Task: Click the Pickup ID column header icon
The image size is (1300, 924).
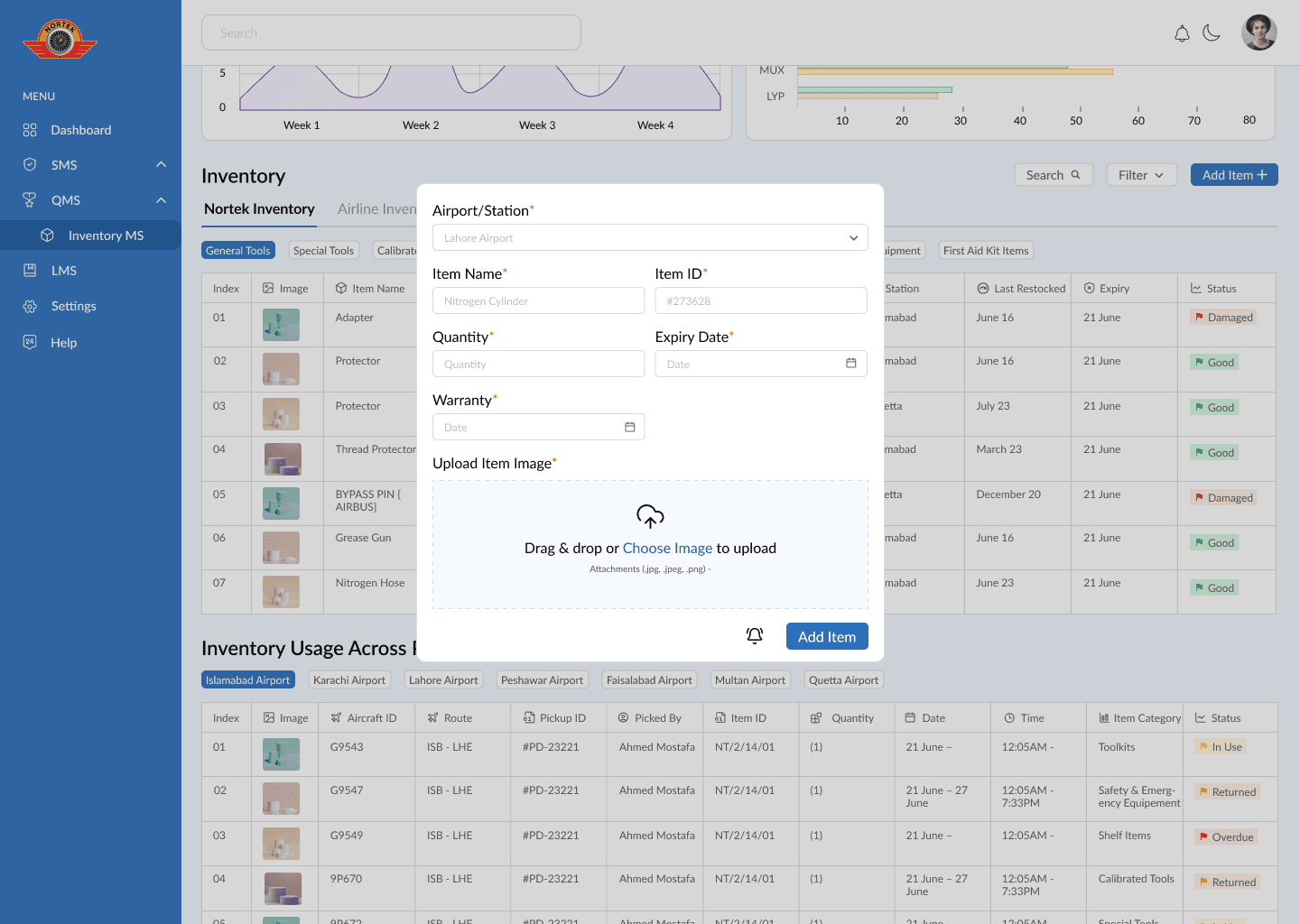Action: point(529,717)
